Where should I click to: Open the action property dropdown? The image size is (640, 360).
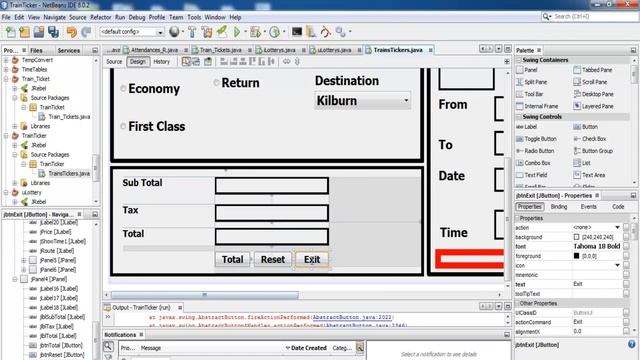[x=617, y=227]
